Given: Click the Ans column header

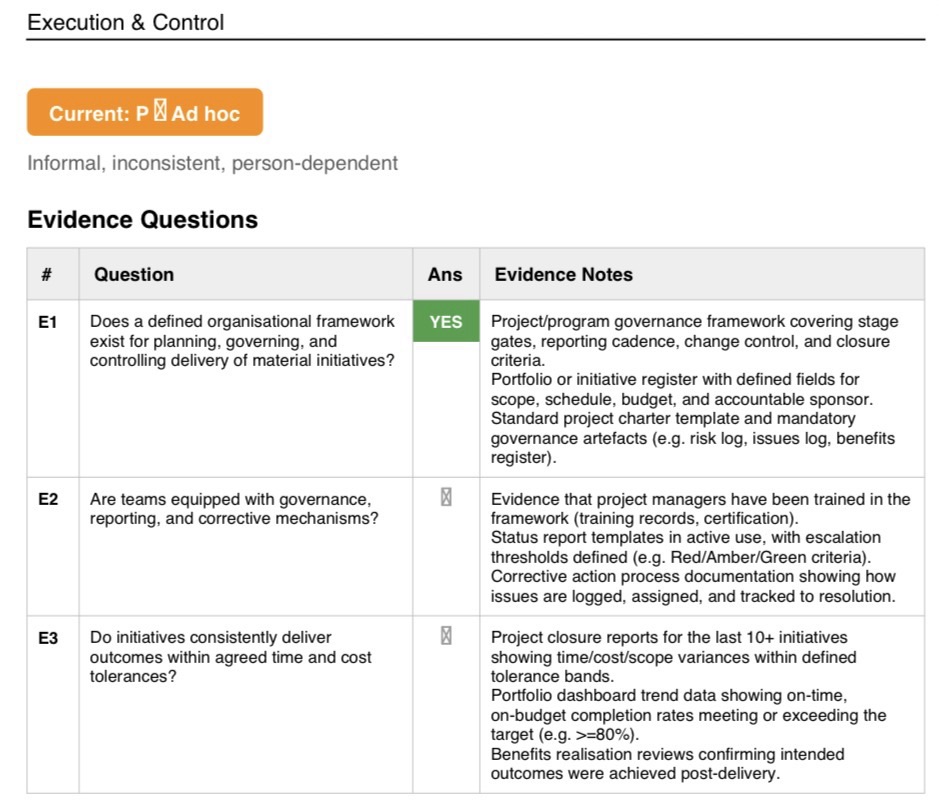Looking at the screenshot, I should tap(445, 274).
